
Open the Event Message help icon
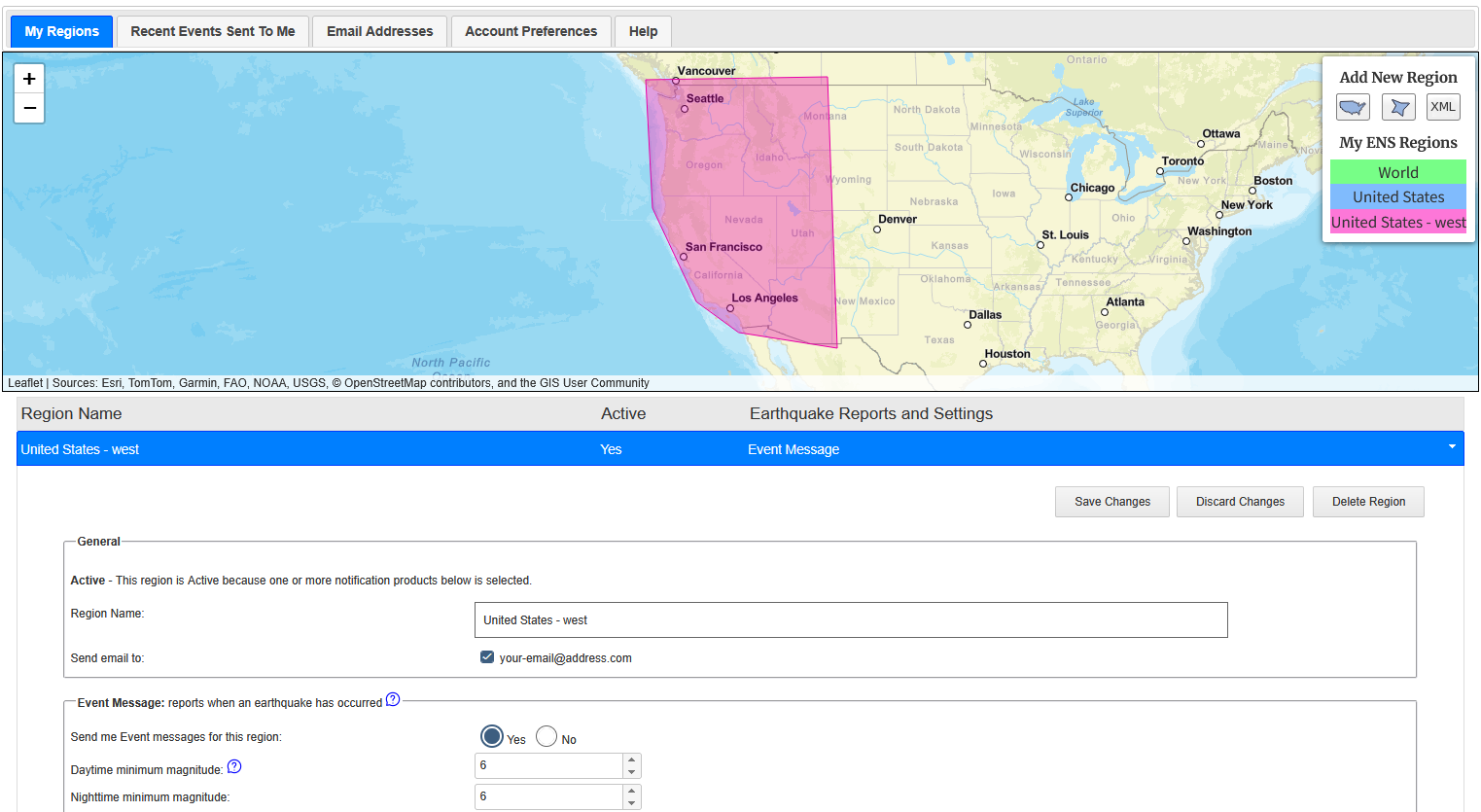(x=392, y=698)
